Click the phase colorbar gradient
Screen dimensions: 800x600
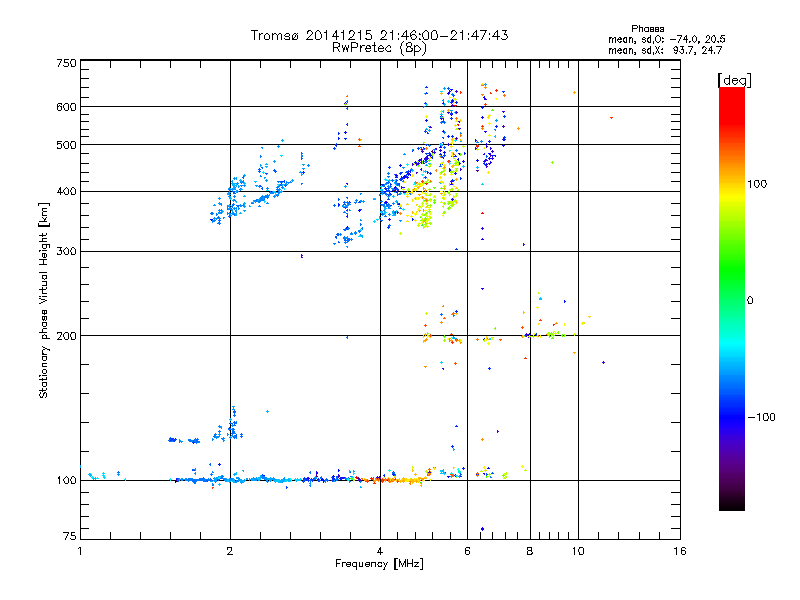[x=732, y=298]
